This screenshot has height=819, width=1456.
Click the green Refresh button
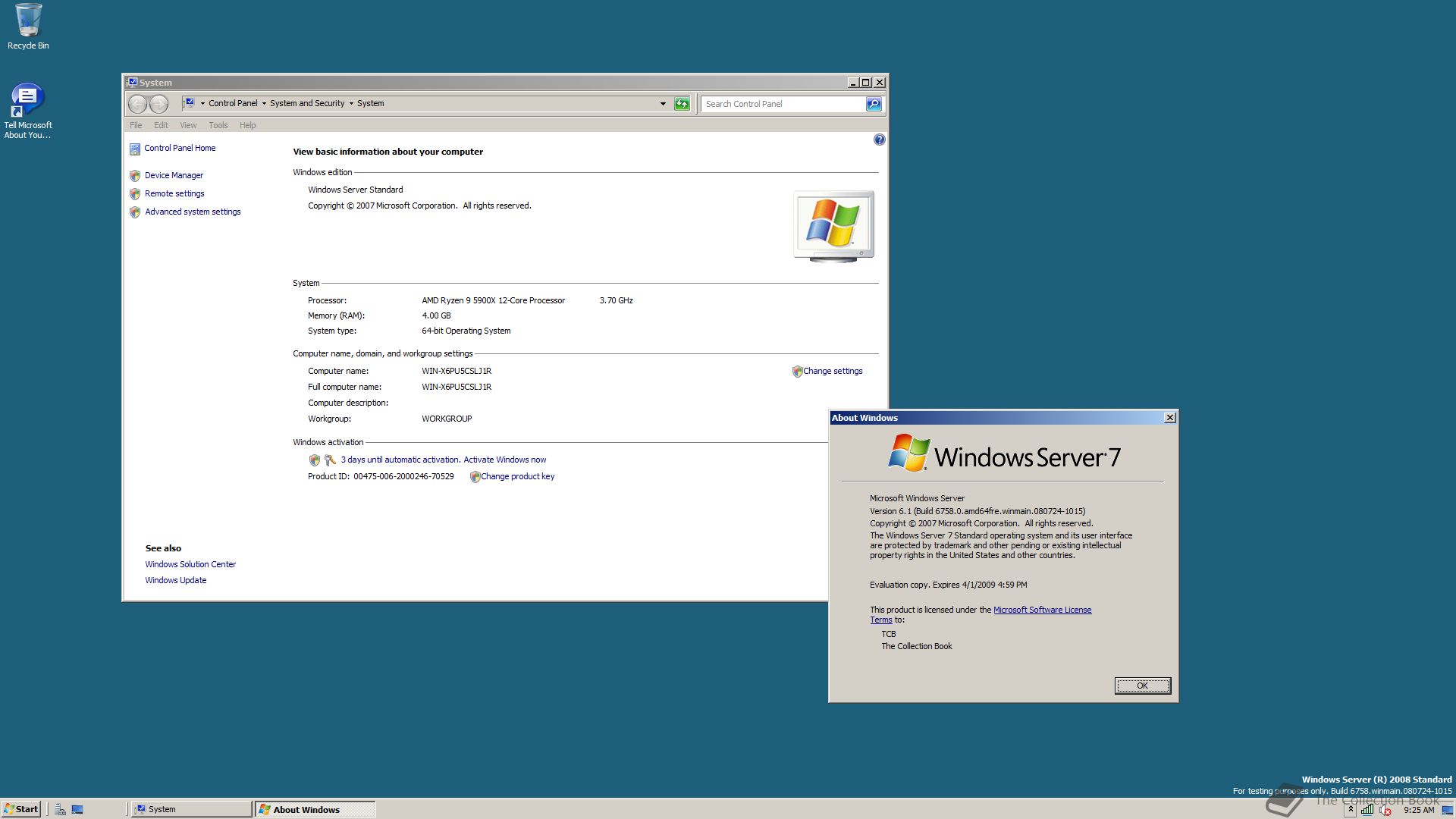coord(682,104)
